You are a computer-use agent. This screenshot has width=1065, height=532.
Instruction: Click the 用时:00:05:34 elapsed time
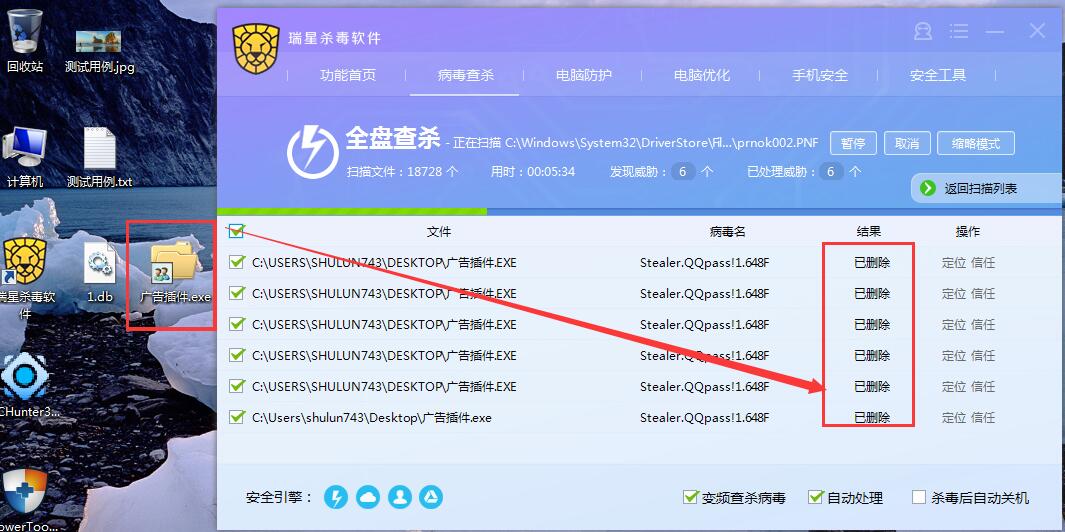point(533,171)
